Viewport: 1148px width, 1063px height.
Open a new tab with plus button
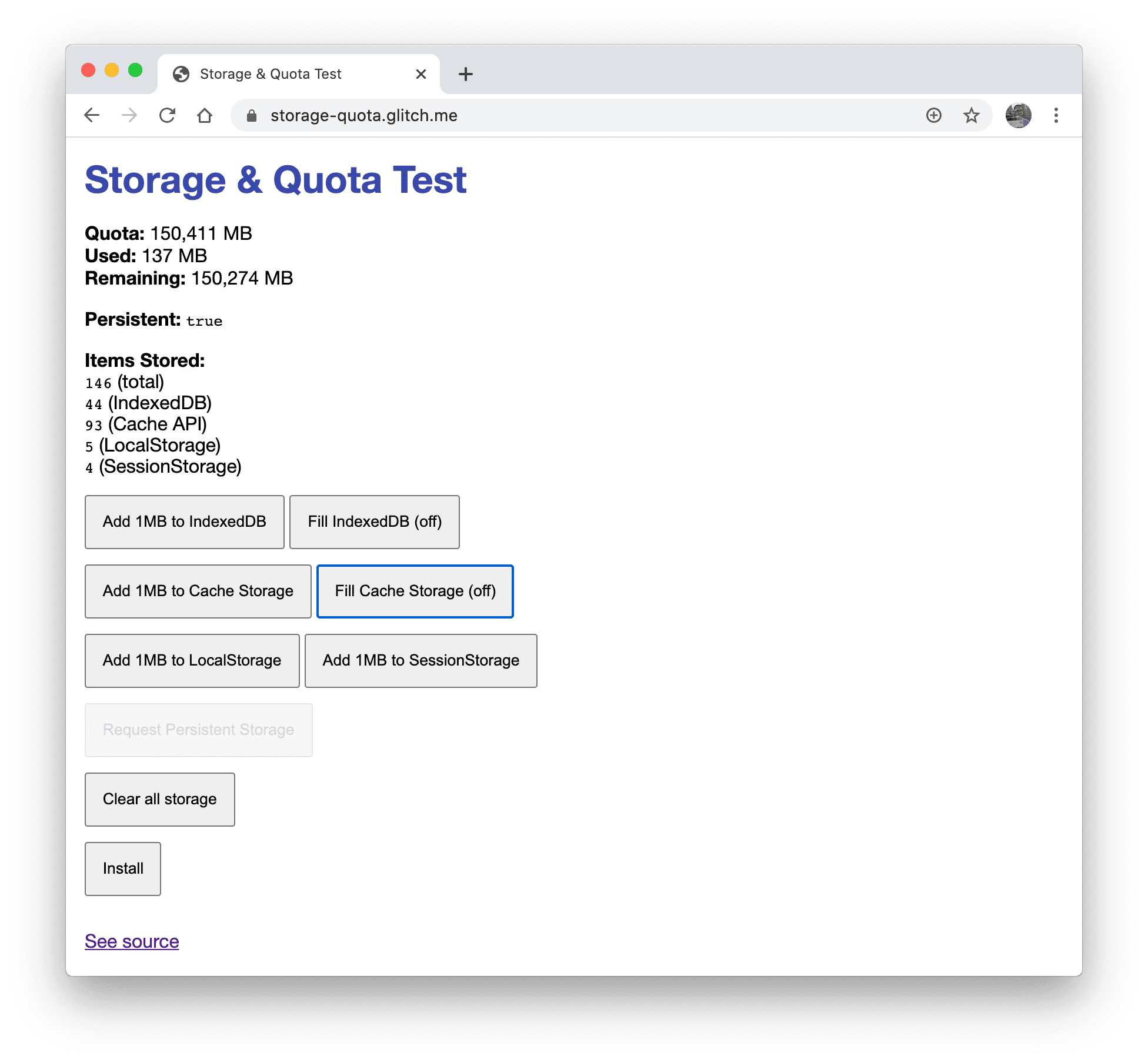click(465, 74)
